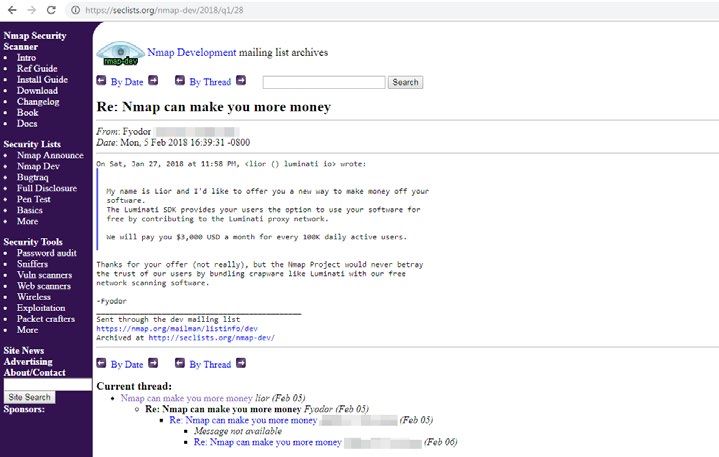Open Security Lists heading link
This screenshot has width=719, height=457.
tap(32, 144)
